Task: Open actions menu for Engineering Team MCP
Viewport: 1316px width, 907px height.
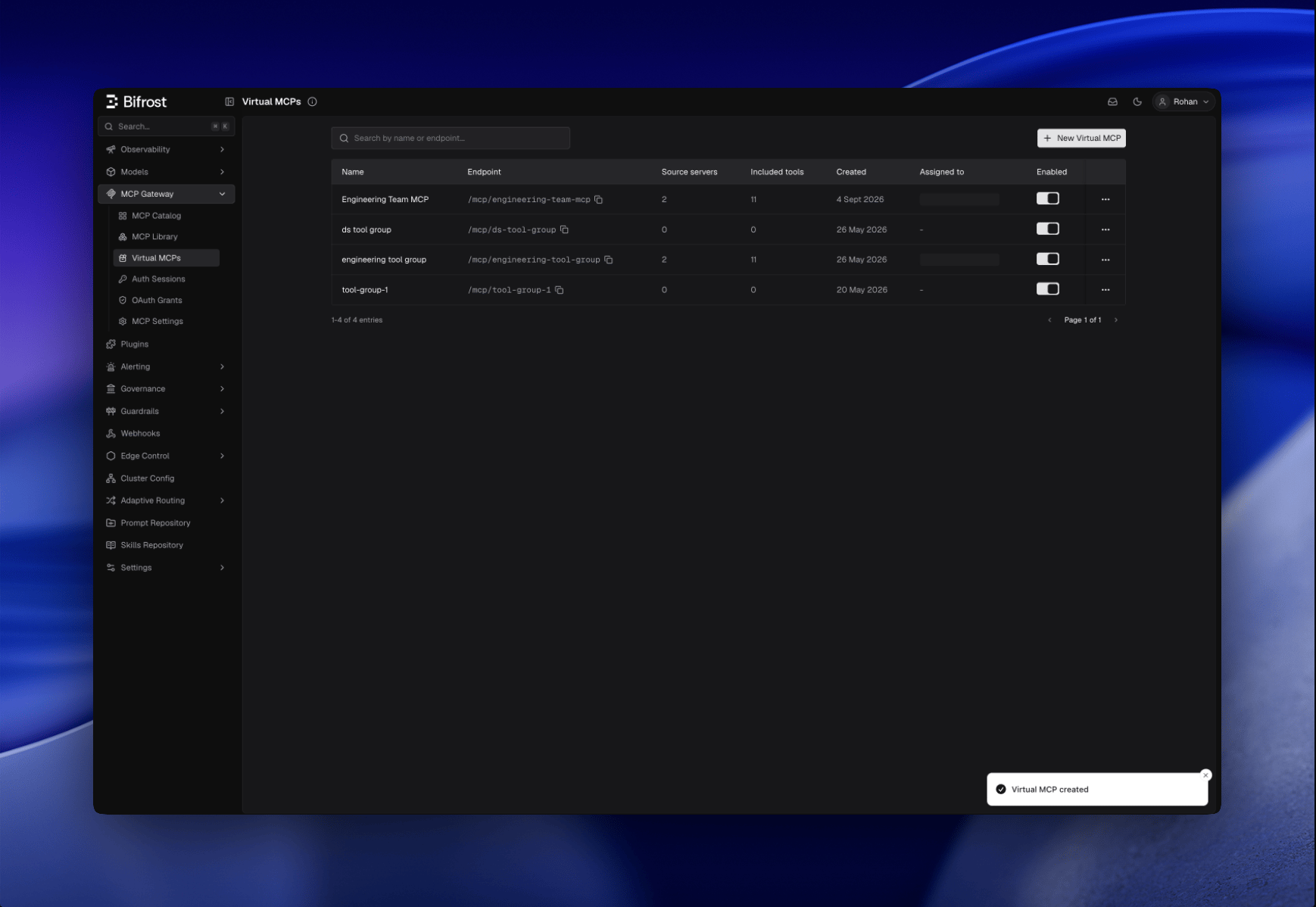Action: (x=1106, y=199)
